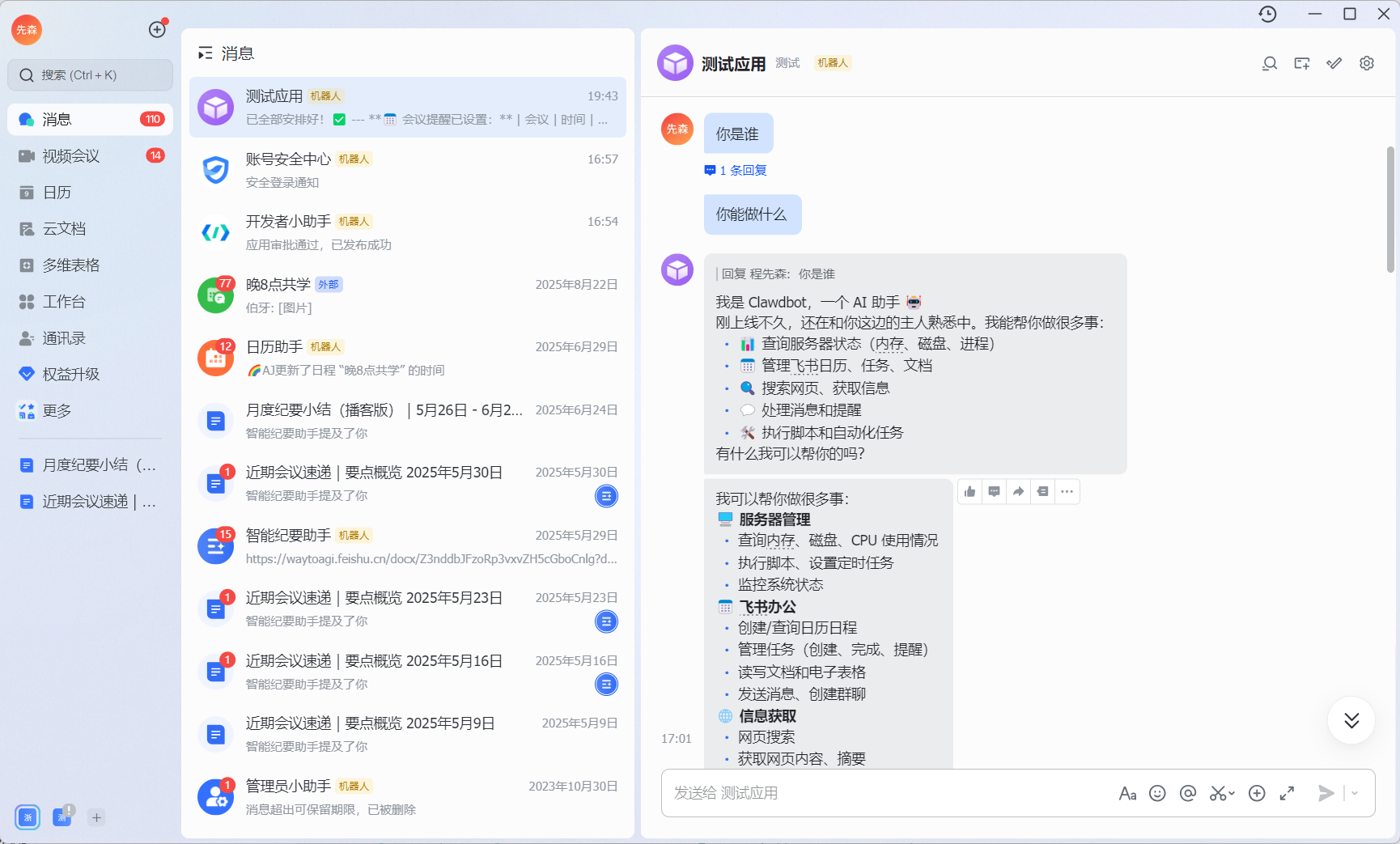Click the send message arrow
This screenshot has width=1400, height=844.
[x=1326, y=793]
